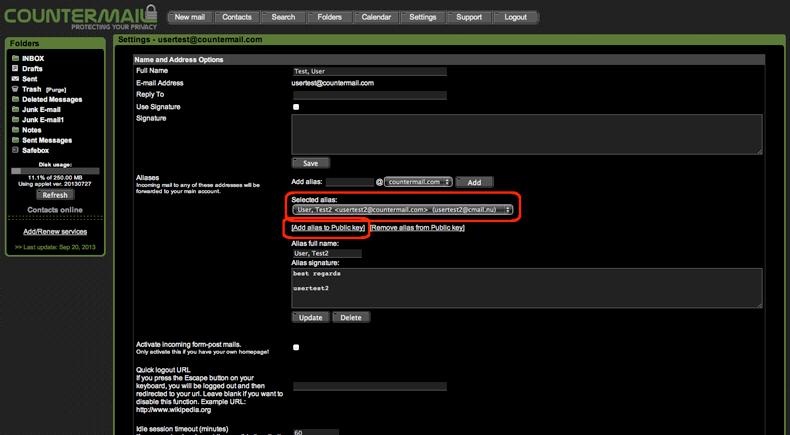Click the Junk E-mail folder icon

coord(15,109)
